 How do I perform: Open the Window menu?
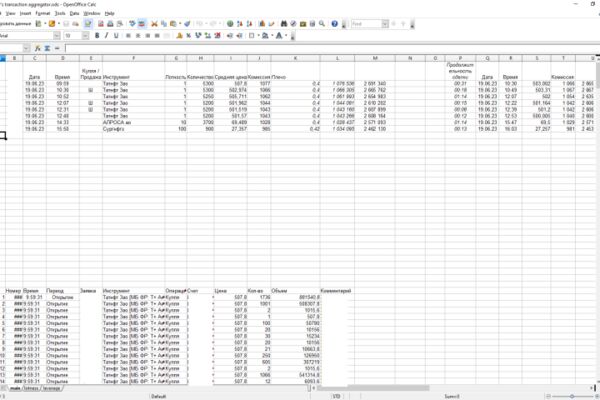[92, 13]
